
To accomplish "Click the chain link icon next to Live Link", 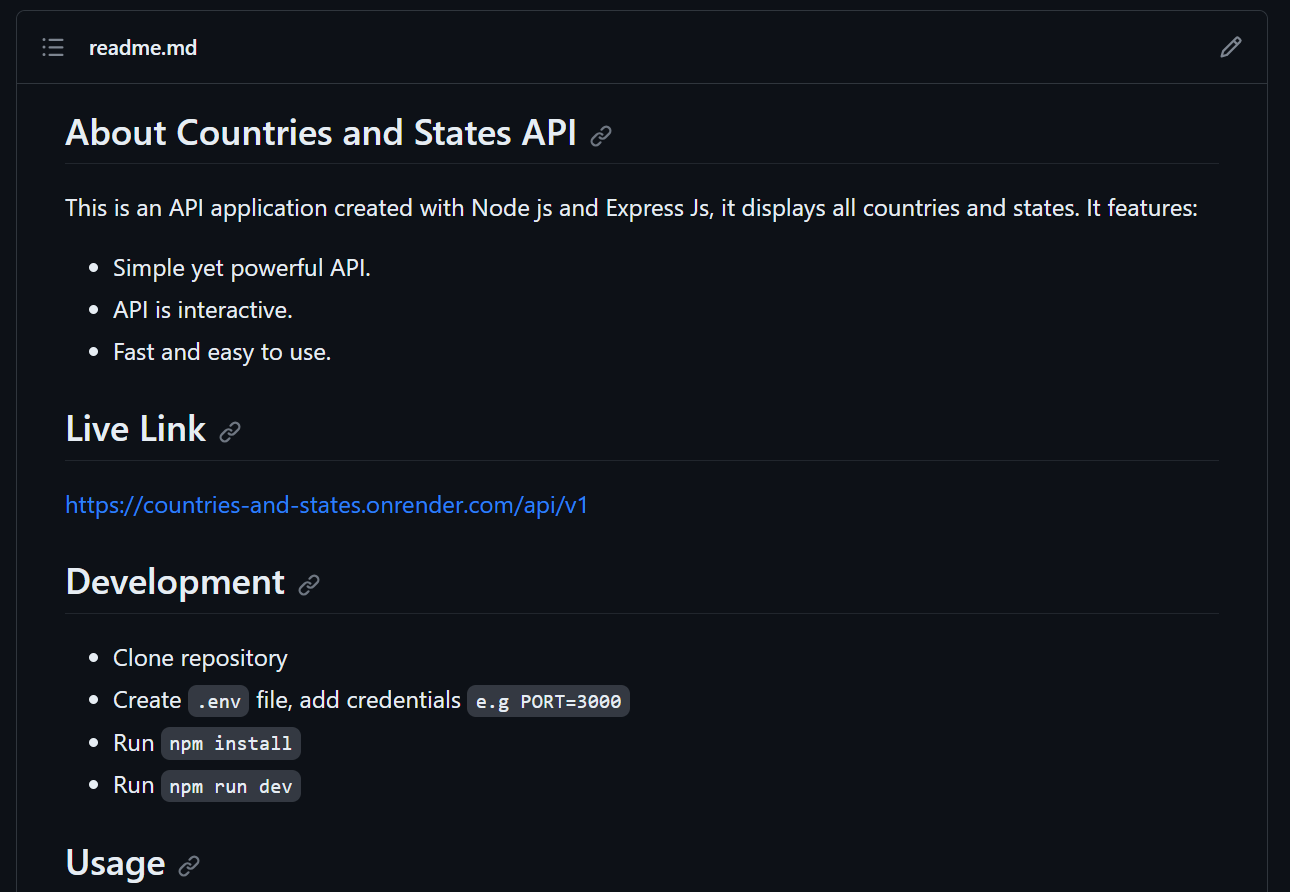I will [231, 431].
